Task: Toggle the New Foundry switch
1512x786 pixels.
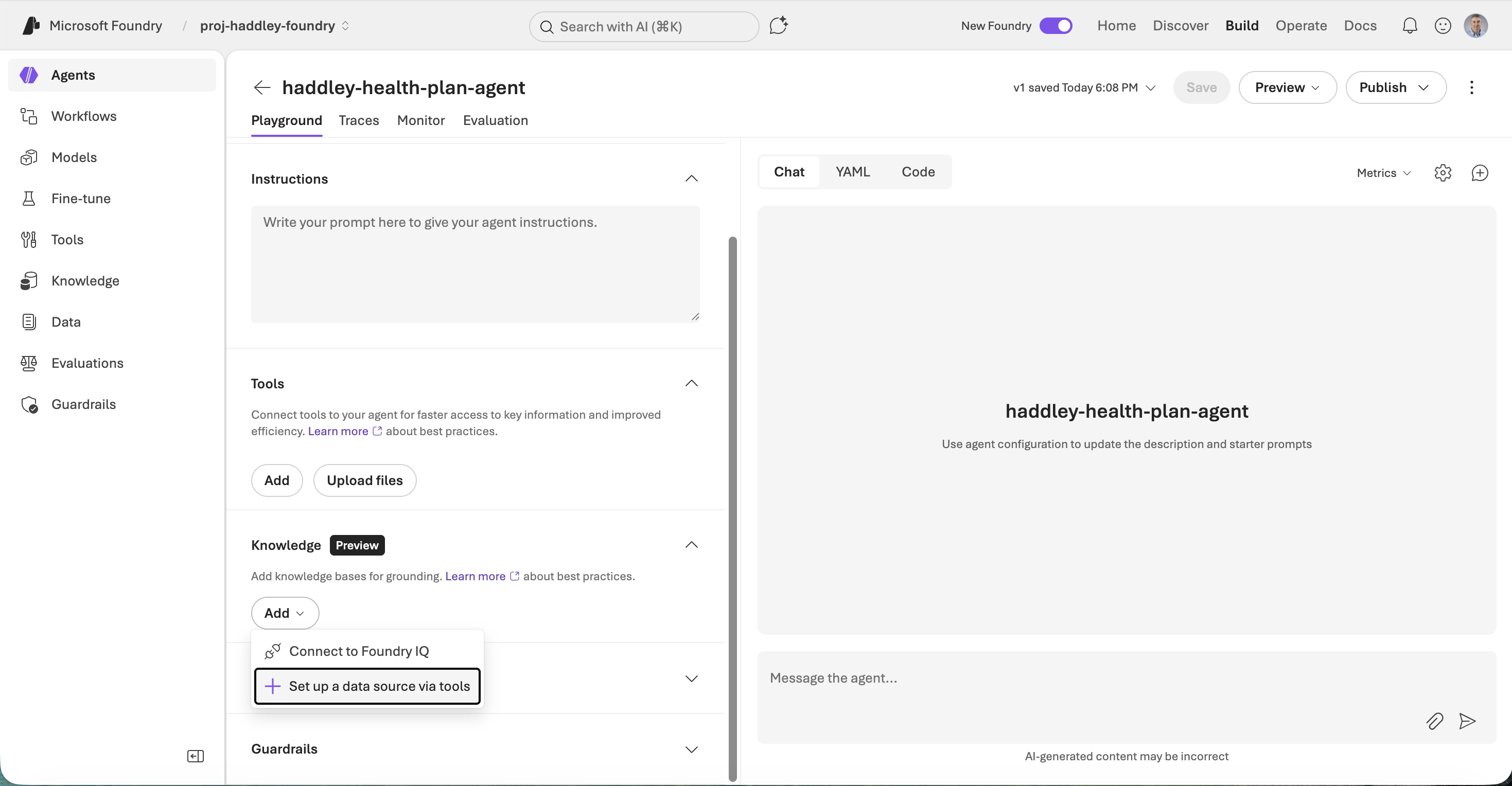Action: 1056,26
